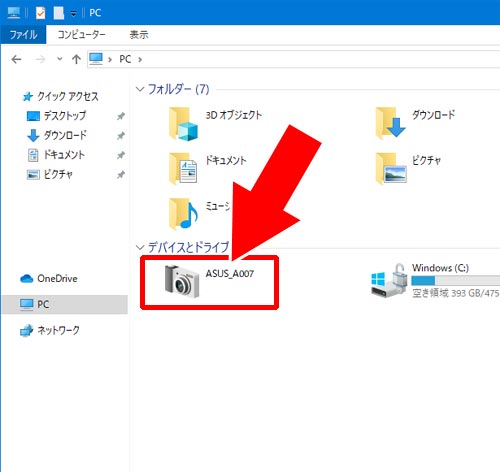The width and height of the screenshot is (500, 472).
Task: Select the ピクチャ folder icon in main pane
Action: coord(391,168)
